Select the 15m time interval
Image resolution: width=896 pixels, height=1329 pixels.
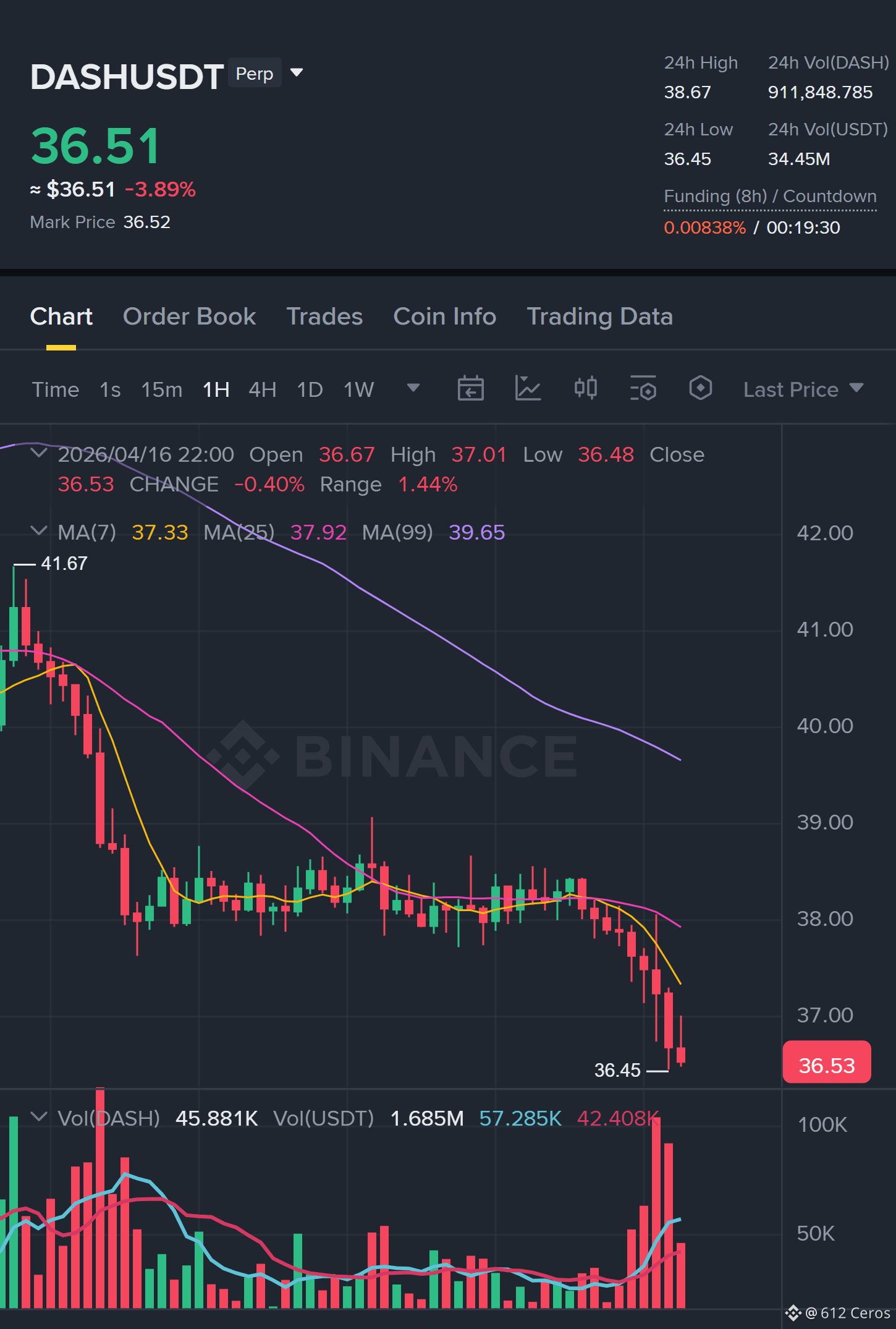click(162, 389)
